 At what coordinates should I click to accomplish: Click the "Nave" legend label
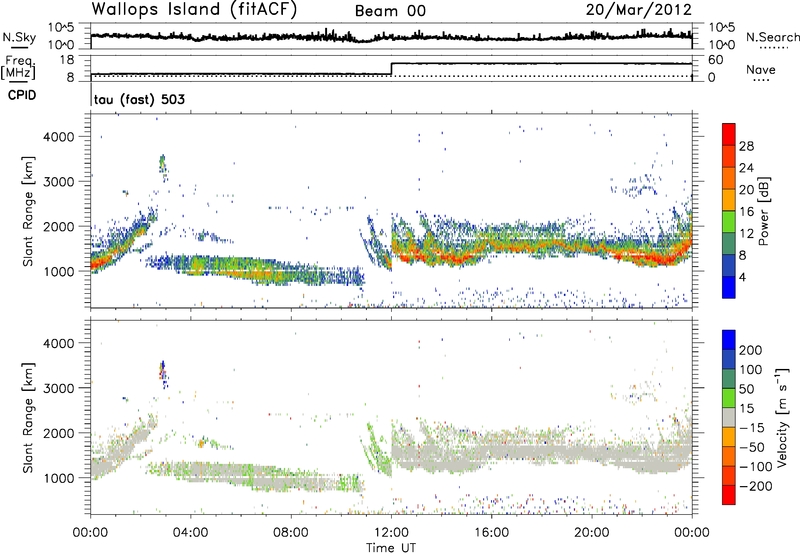point(761,70)
